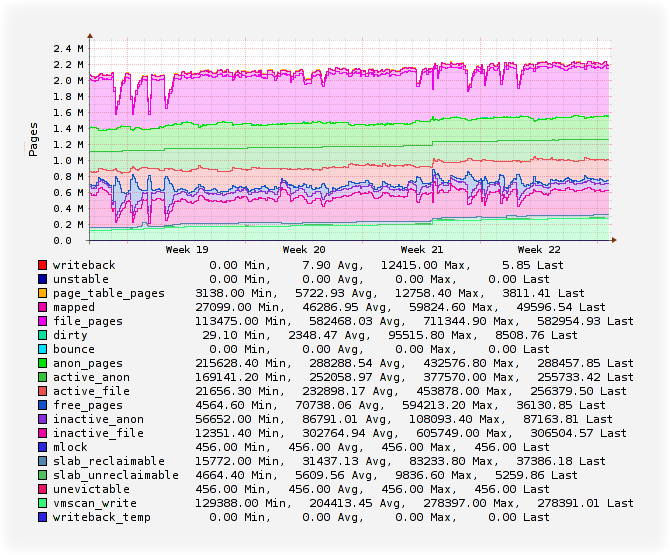Viewport: 670px width, 555px height.
Task: Select the active_anon legend label
Action: (91, 377)
